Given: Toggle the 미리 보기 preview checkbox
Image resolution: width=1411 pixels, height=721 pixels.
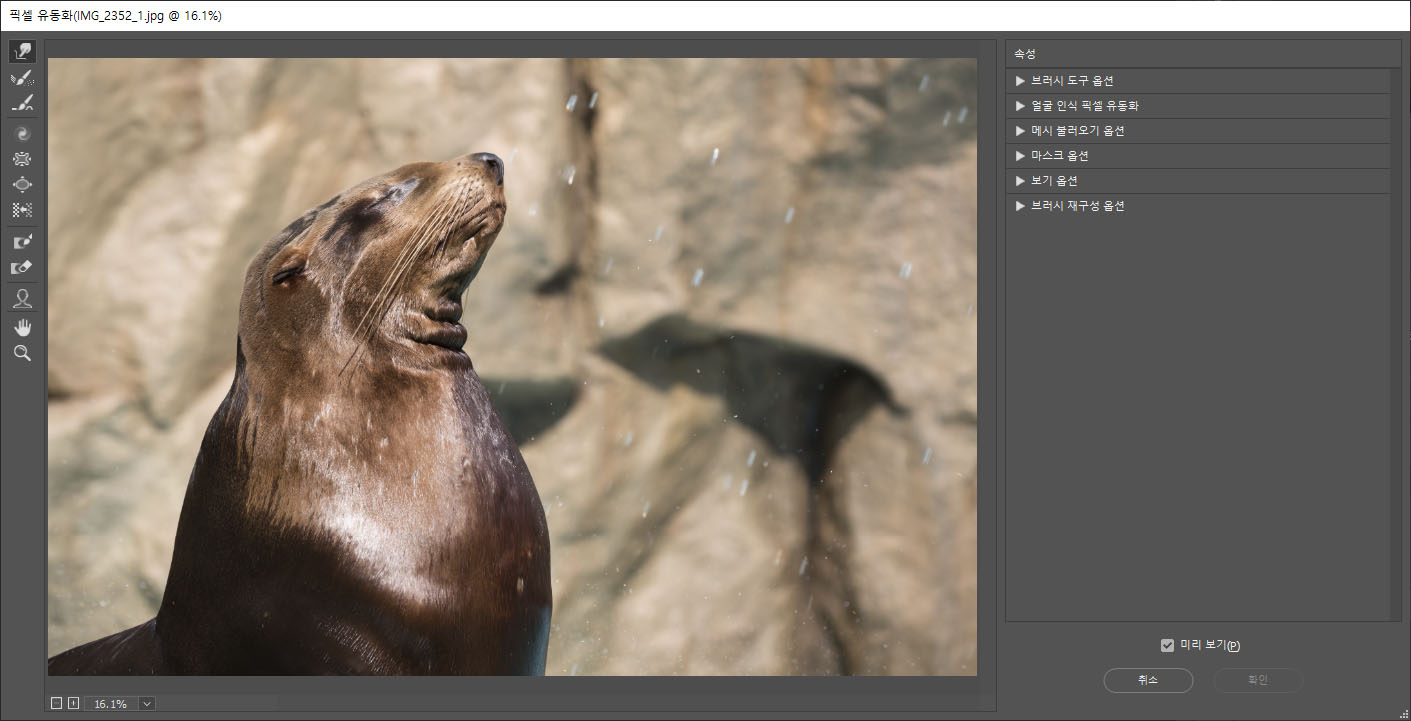Looking at the screenshot, I should [1167, 645].
